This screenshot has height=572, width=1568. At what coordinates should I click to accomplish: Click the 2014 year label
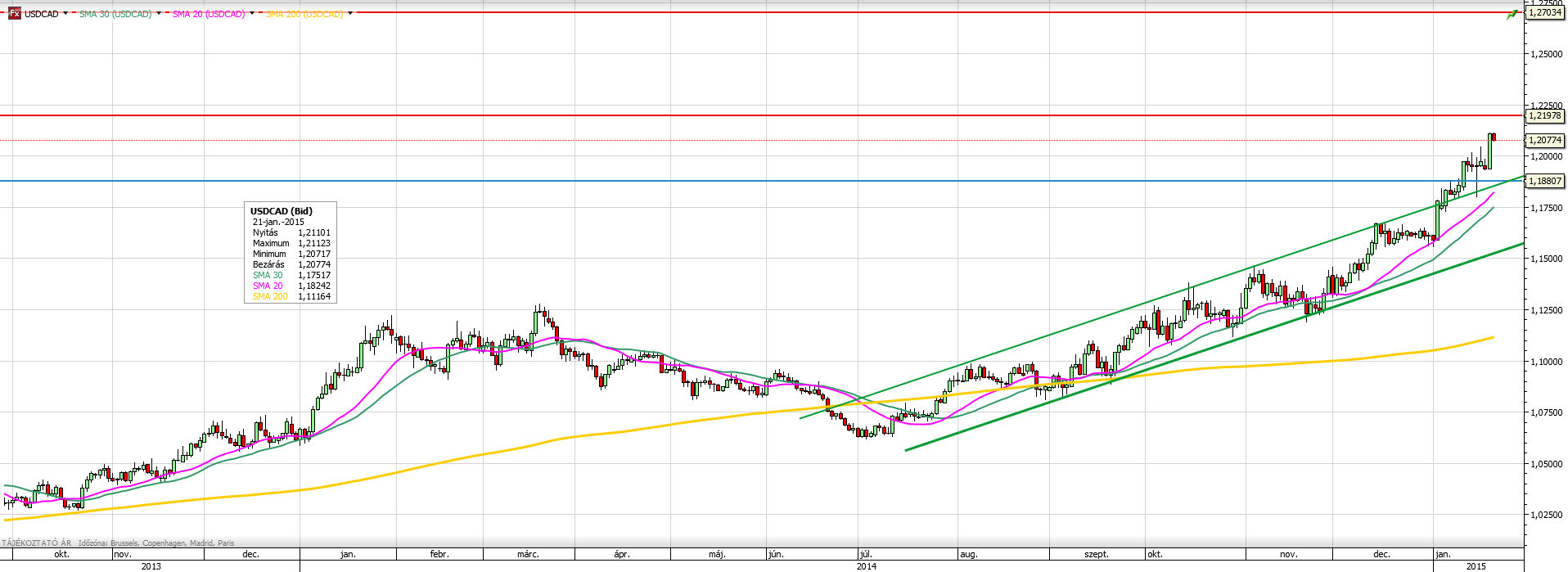tap(867, 565)
